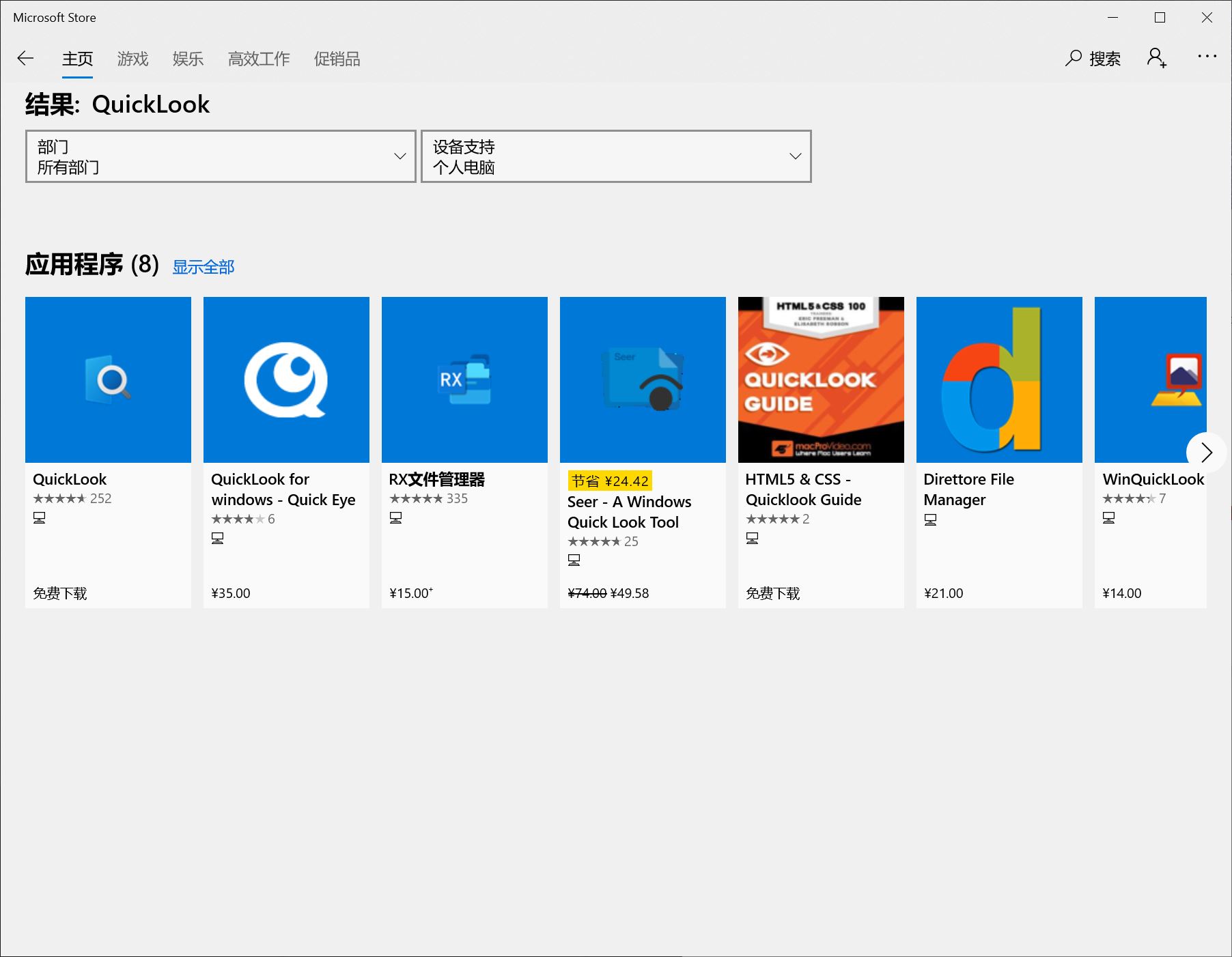Open the Quick Eye app tile image
Image resolution: width=1232 pixels, height=957 pixels.
[286, 380]
